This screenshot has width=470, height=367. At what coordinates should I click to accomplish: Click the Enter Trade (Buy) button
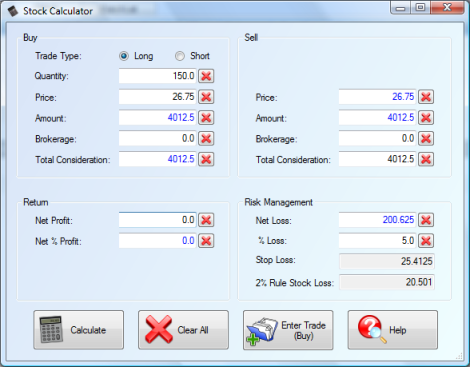[288, 330]
